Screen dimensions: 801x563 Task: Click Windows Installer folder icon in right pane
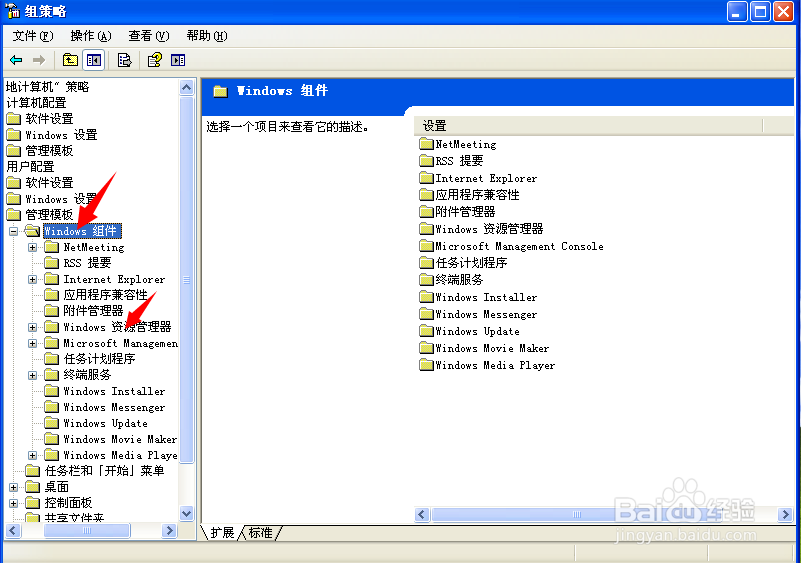coord(426,297)
